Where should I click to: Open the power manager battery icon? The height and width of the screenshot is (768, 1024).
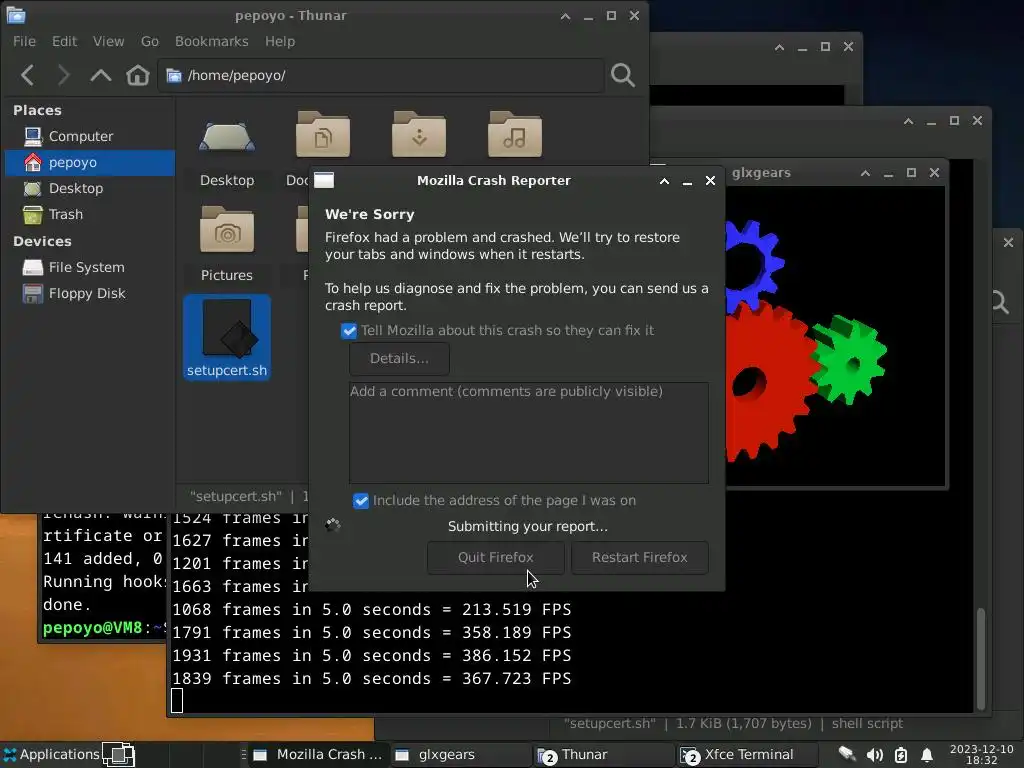coord(901,755)
